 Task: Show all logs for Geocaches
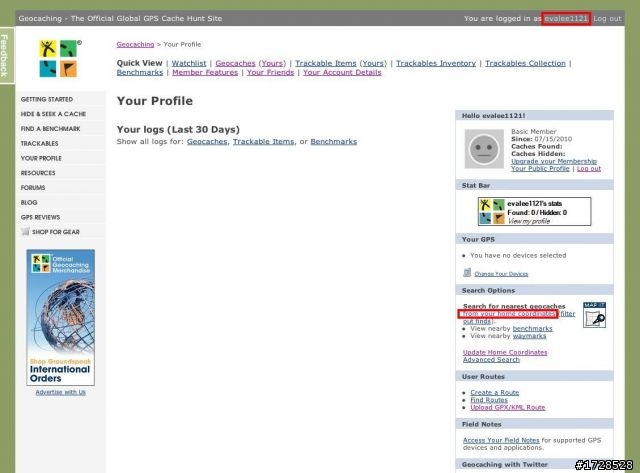207,142
